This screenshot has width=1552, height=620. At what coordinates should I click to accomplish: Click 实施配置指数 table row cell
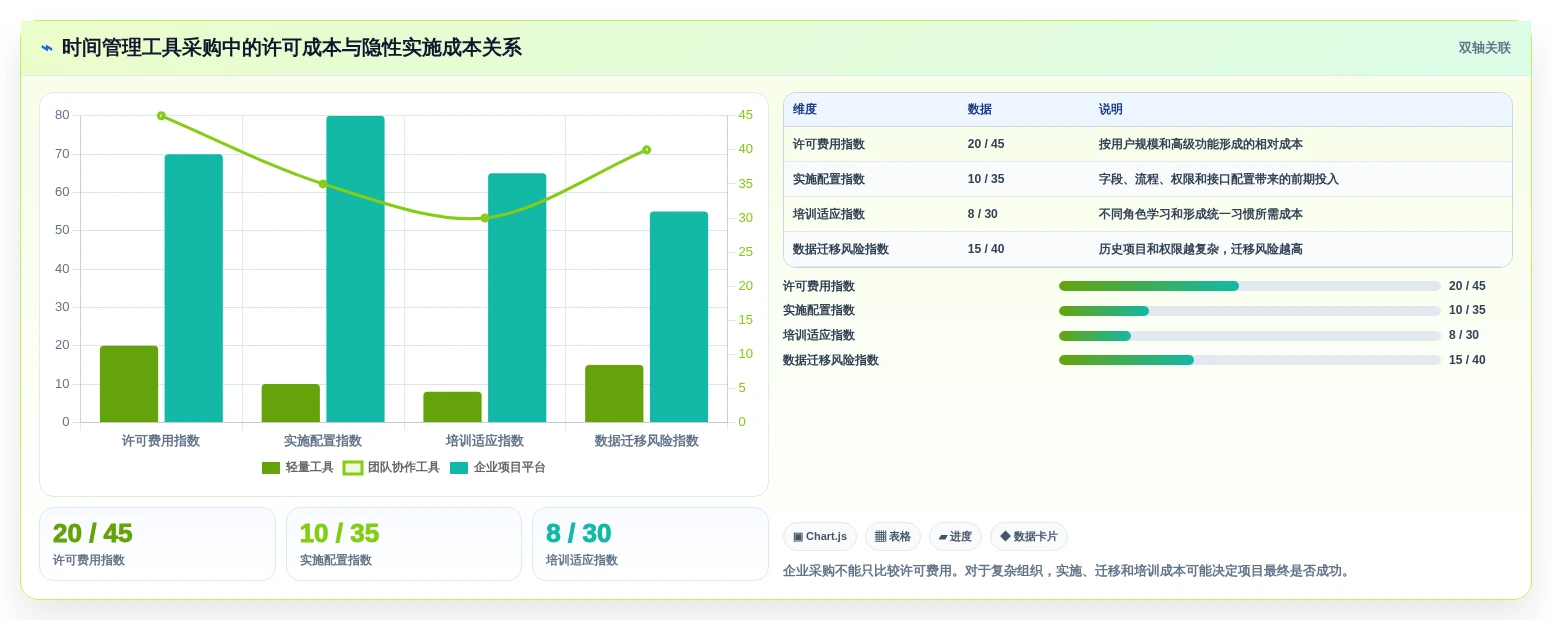(x=829, y=180)
